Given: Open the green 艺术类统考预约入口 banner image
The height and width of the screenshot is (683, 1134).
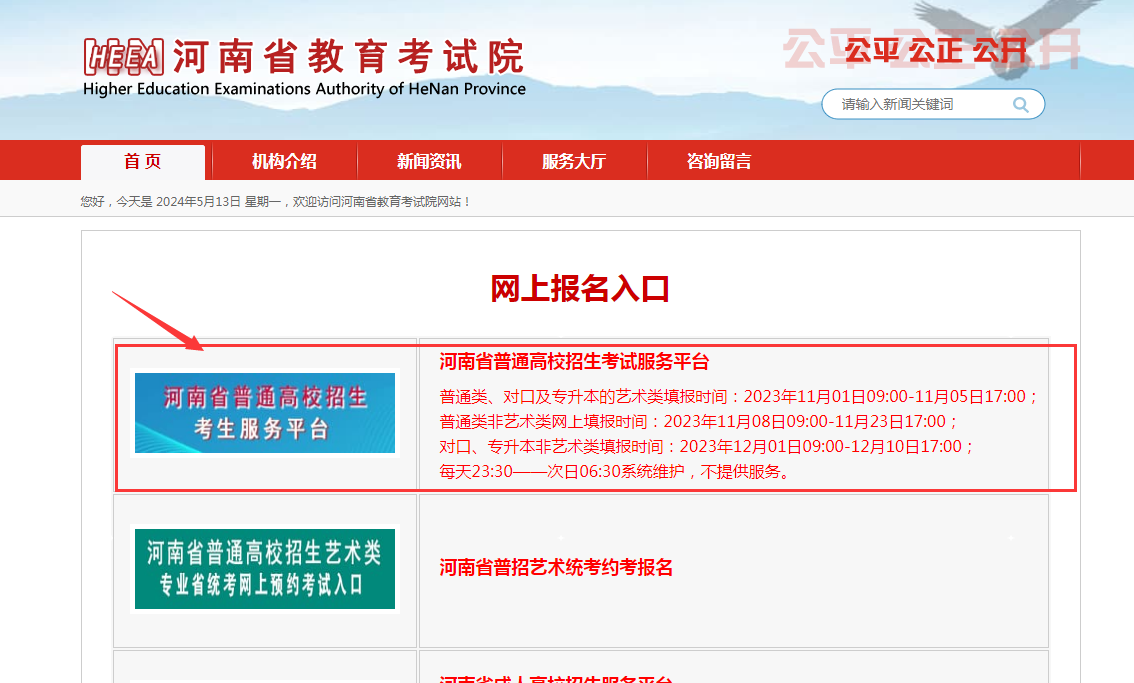Looking at the screenshot, I should 264,569.
